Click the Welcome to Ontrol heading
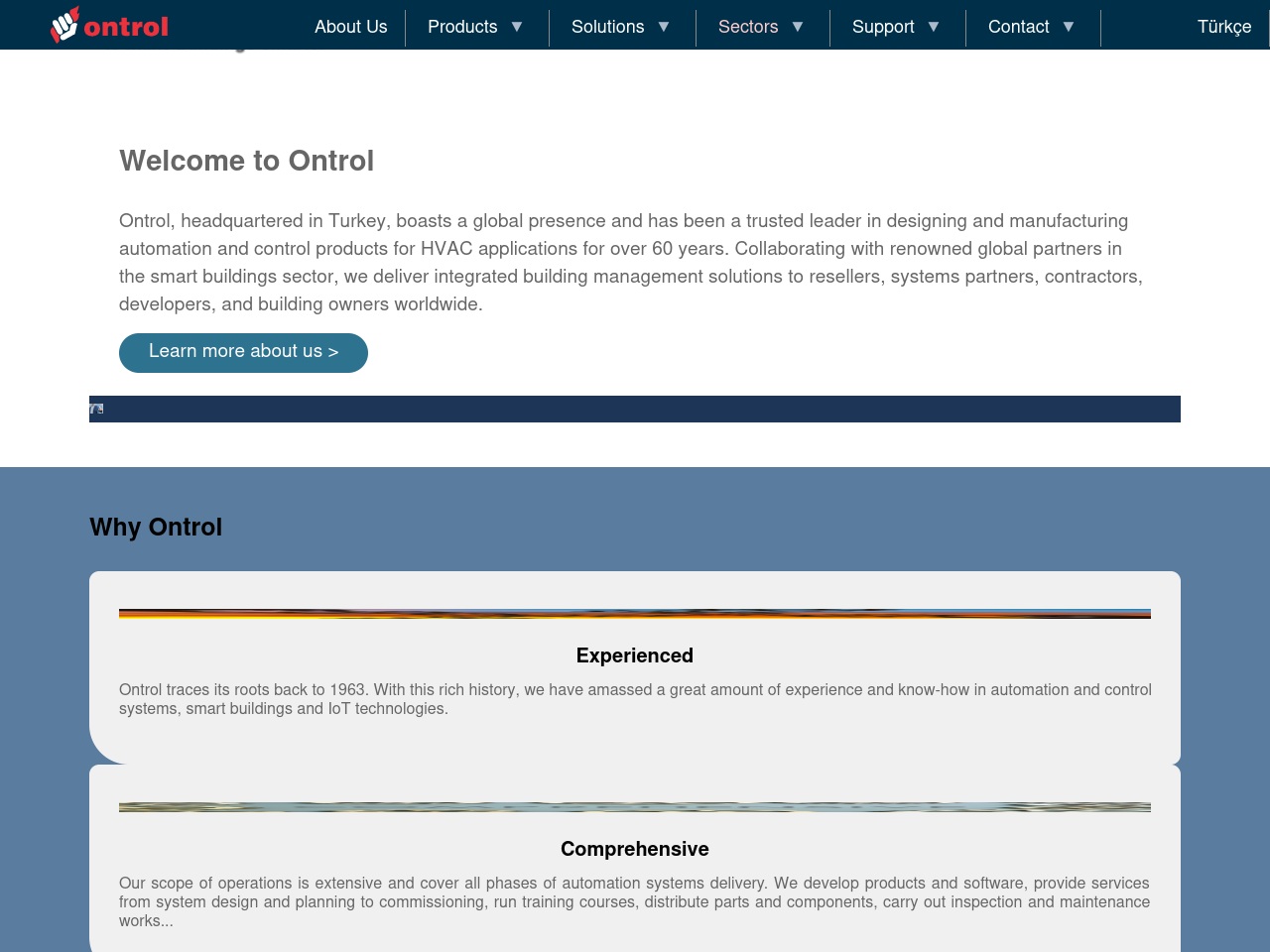 point(246,161)
